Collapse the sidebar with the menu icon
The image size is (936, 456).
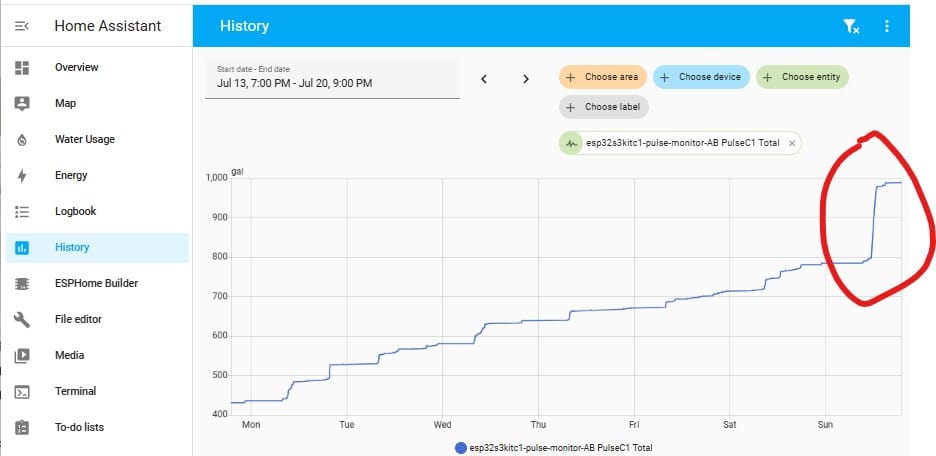(x=22, y=26)
